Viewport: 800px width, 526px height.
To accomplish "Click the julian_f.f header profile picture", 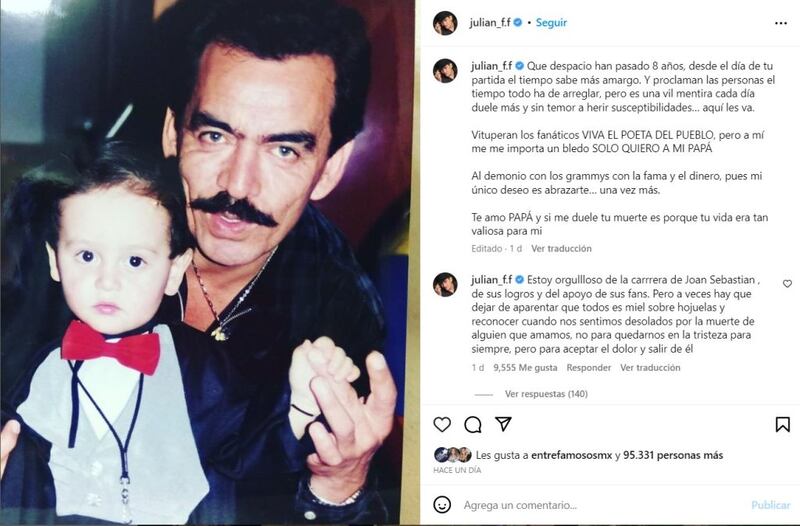I will pos(445,22).
